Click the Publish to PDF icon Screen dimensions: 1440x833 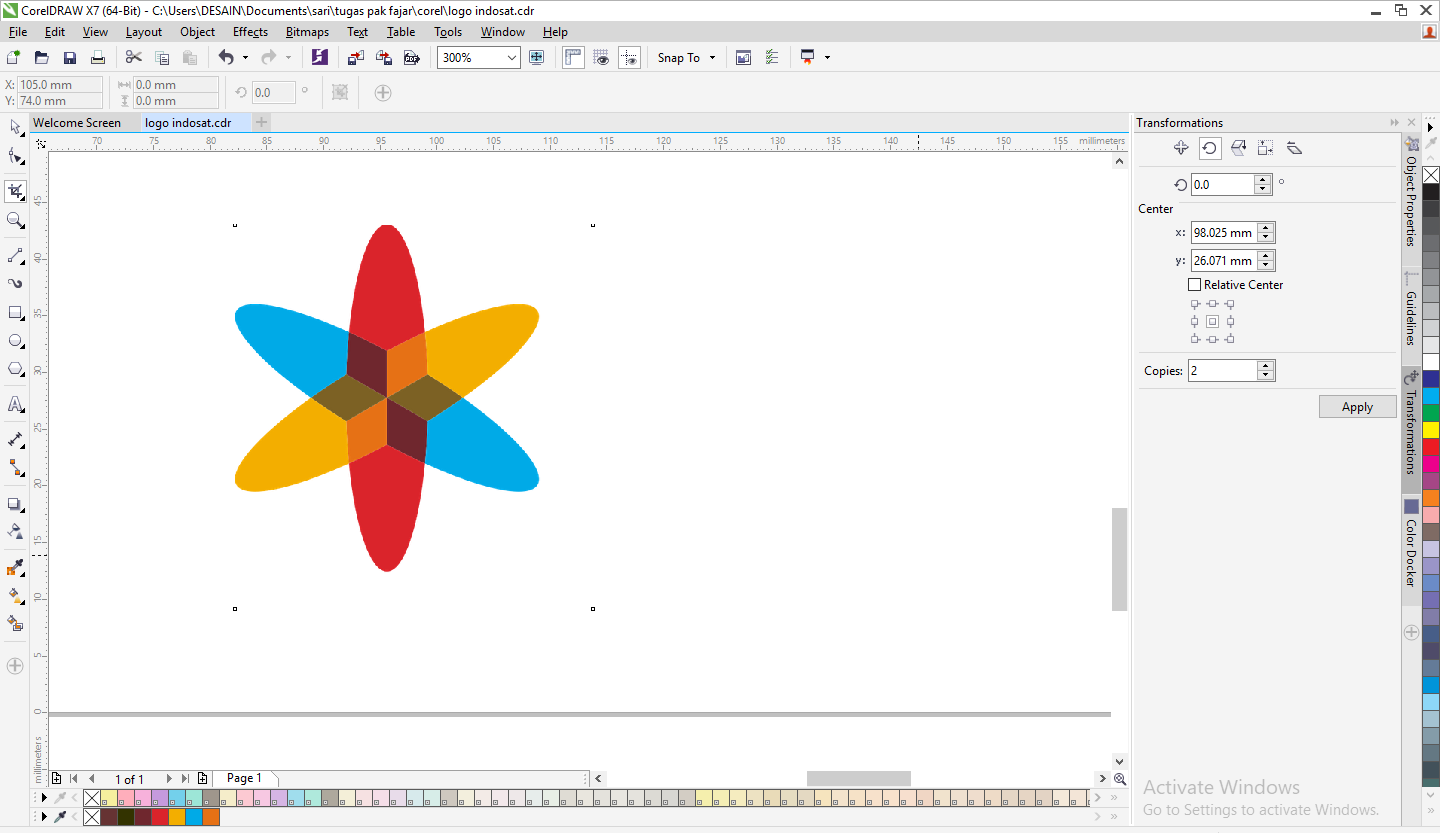(x=411, y=58)
